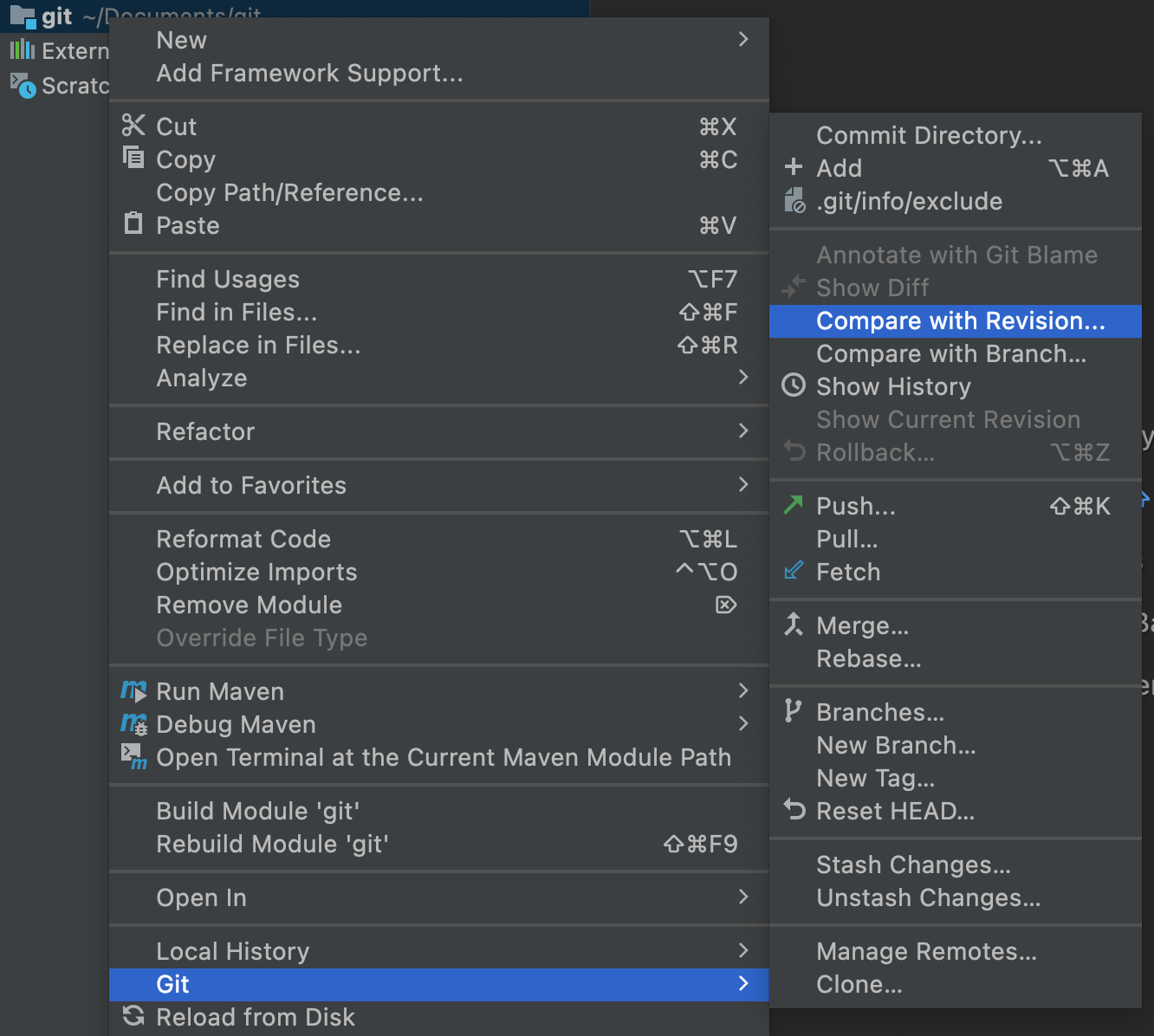Select the git project root folder
1154x1036 pixels.
(56, 16)
